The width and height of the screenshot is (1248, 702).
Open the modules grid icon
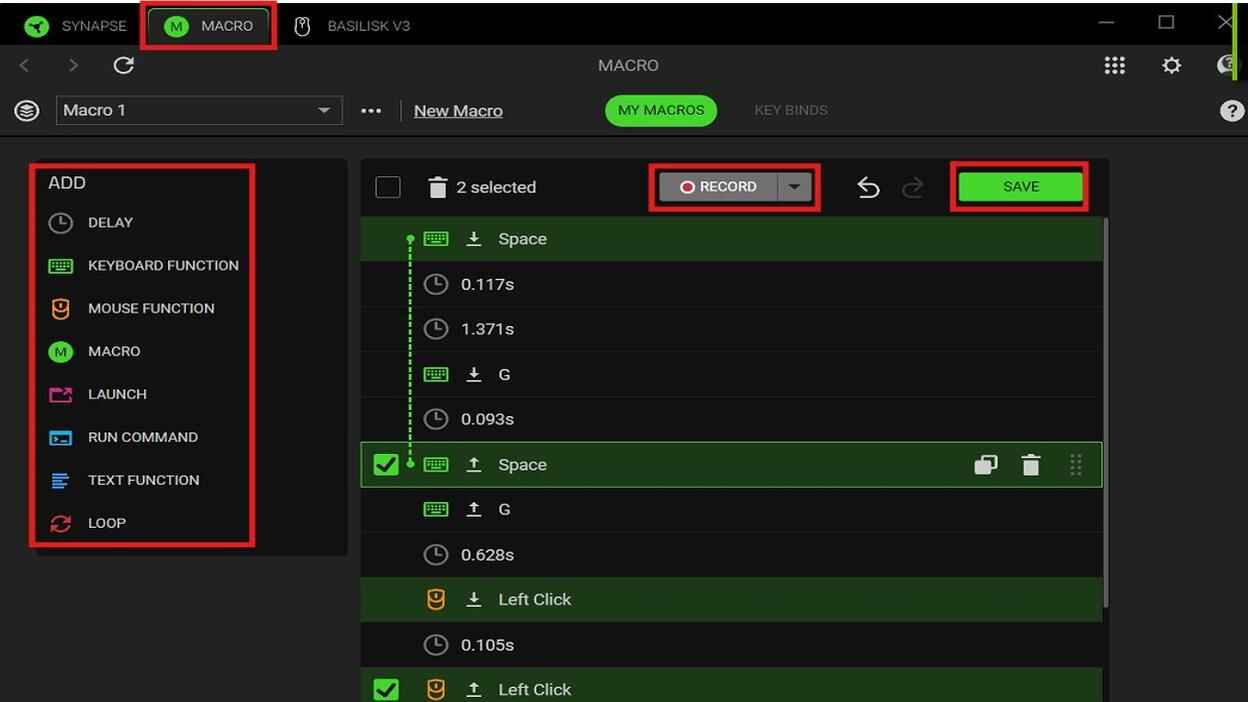(1114, 65)
